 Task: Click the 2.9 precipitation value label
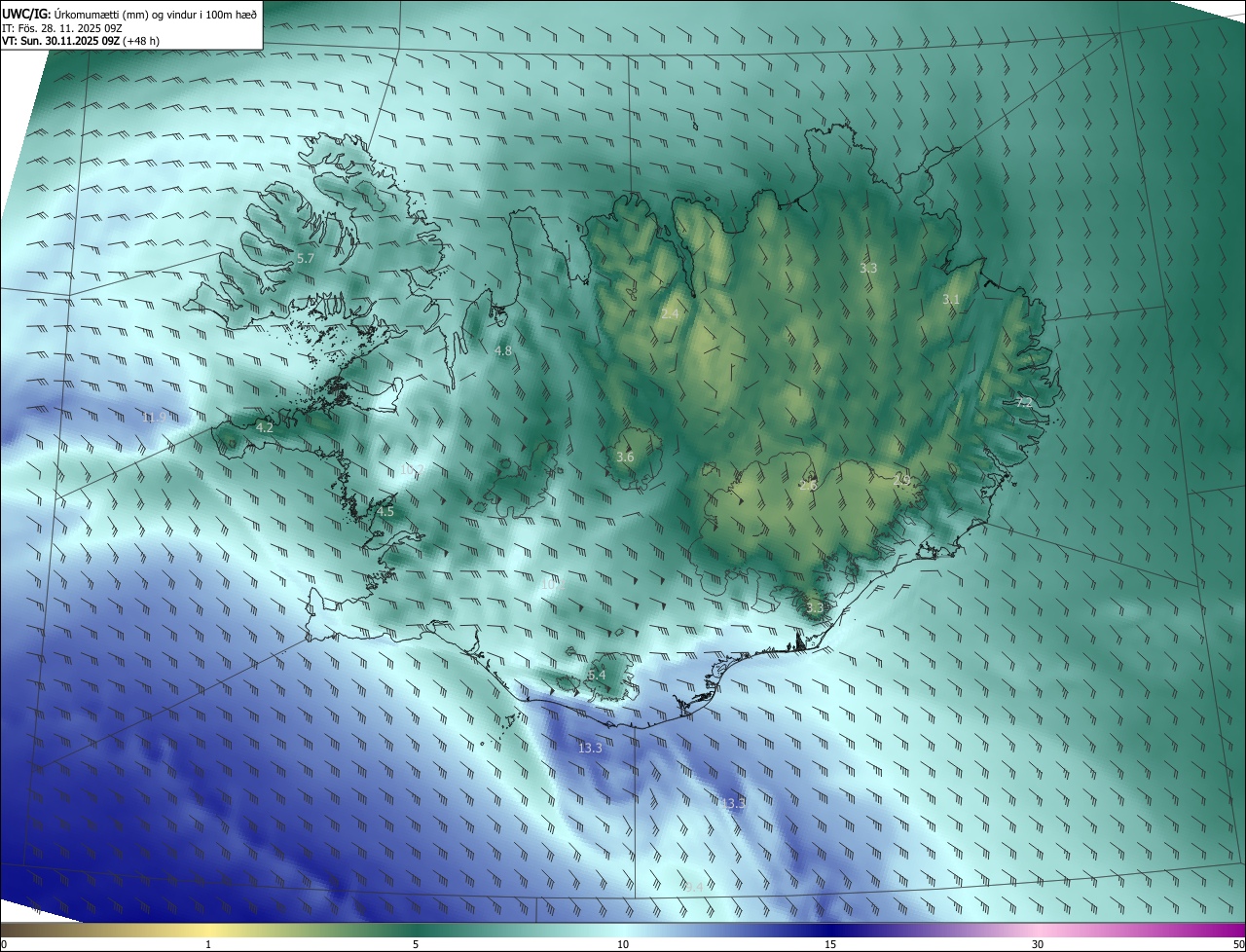click(x=902, y=480)
